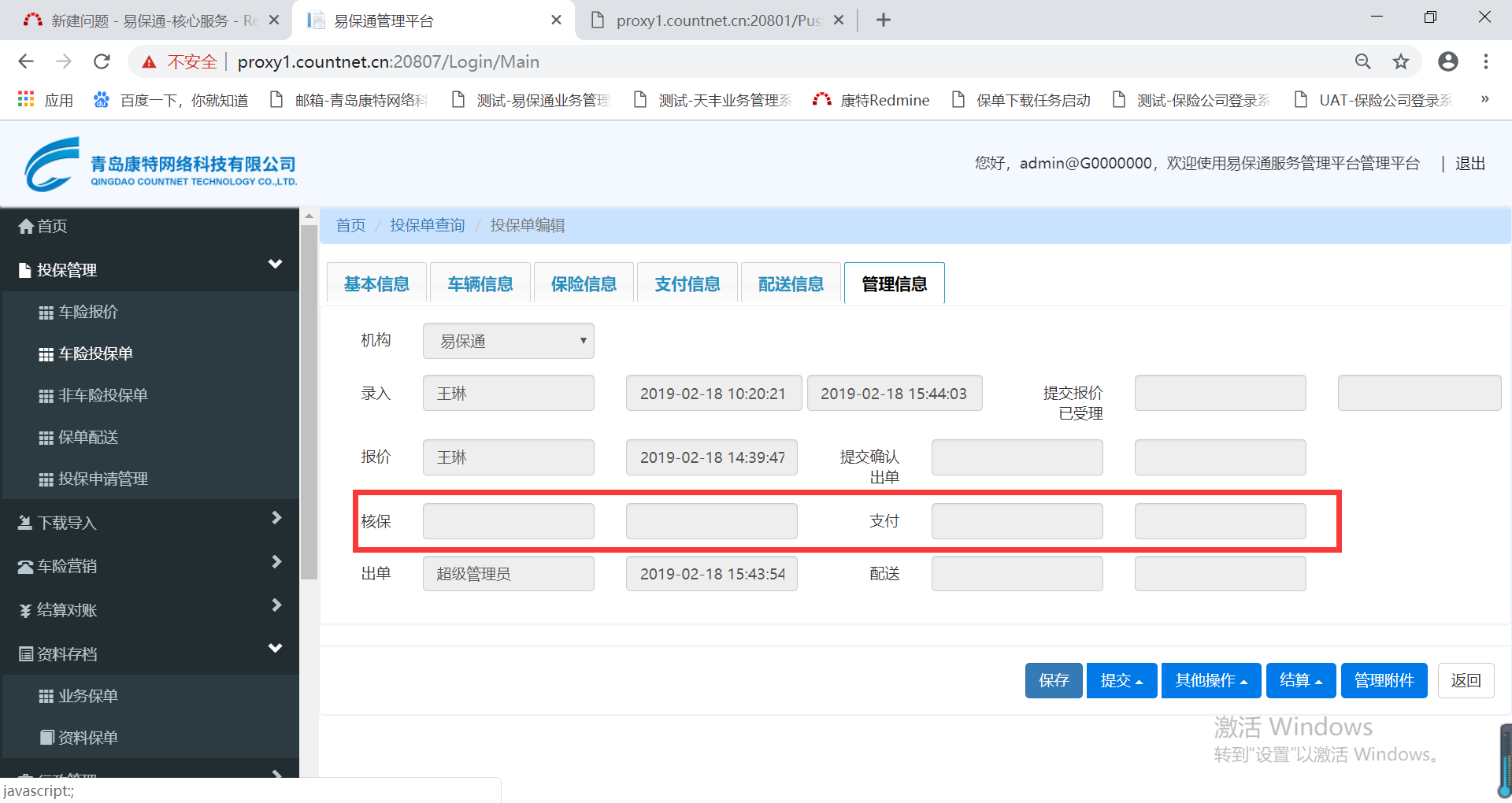Click the Chrome reload page icon

(102, 61)
